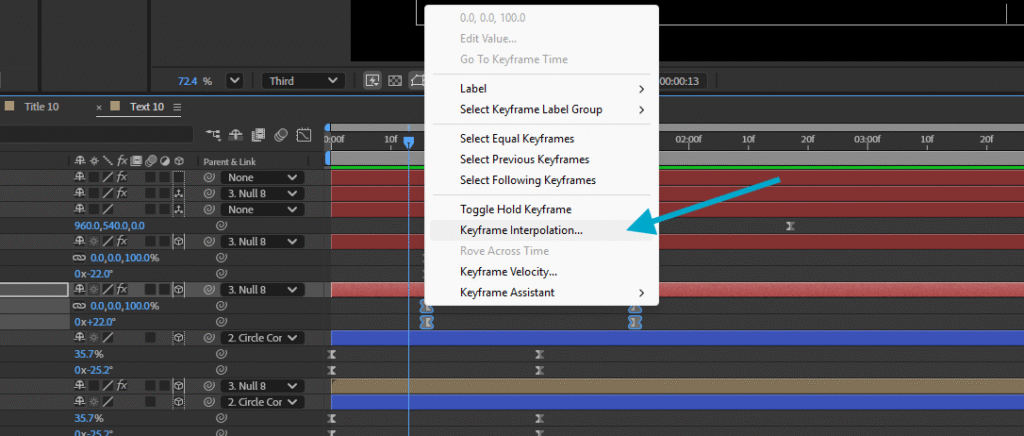Choose Keyframe Velocity... menu entry
The image size is (1024, 436).
tap(541, 272)
